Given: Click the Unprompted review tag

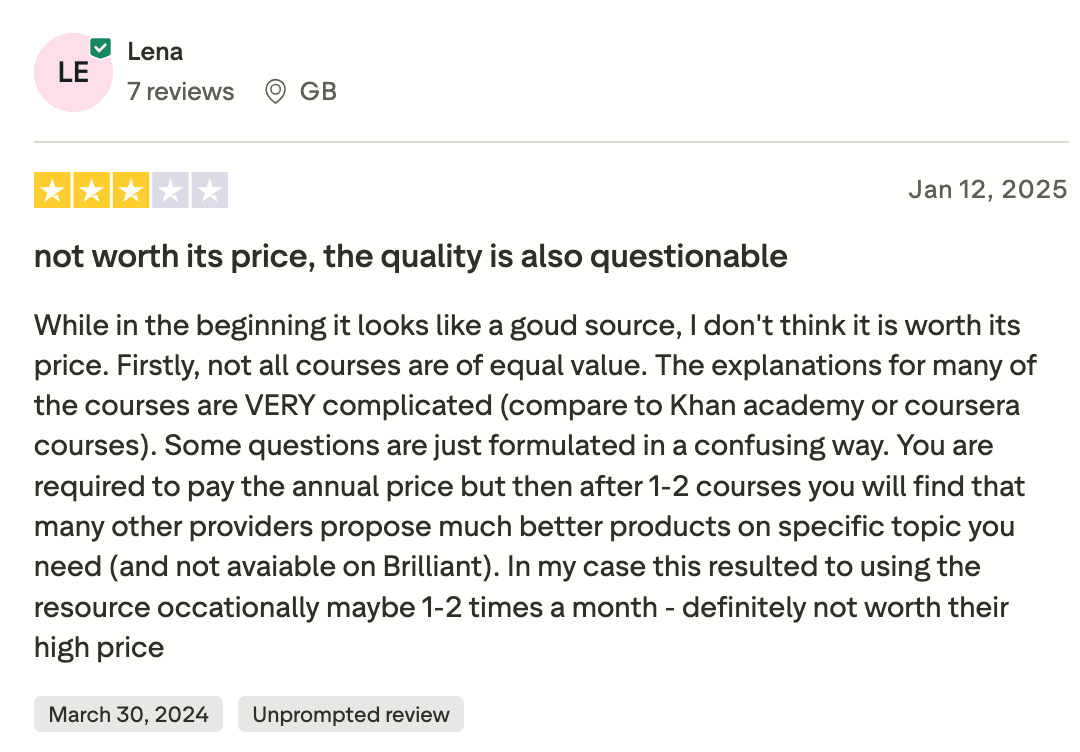Looking at the screenshot, I should (x=350, y=714).
